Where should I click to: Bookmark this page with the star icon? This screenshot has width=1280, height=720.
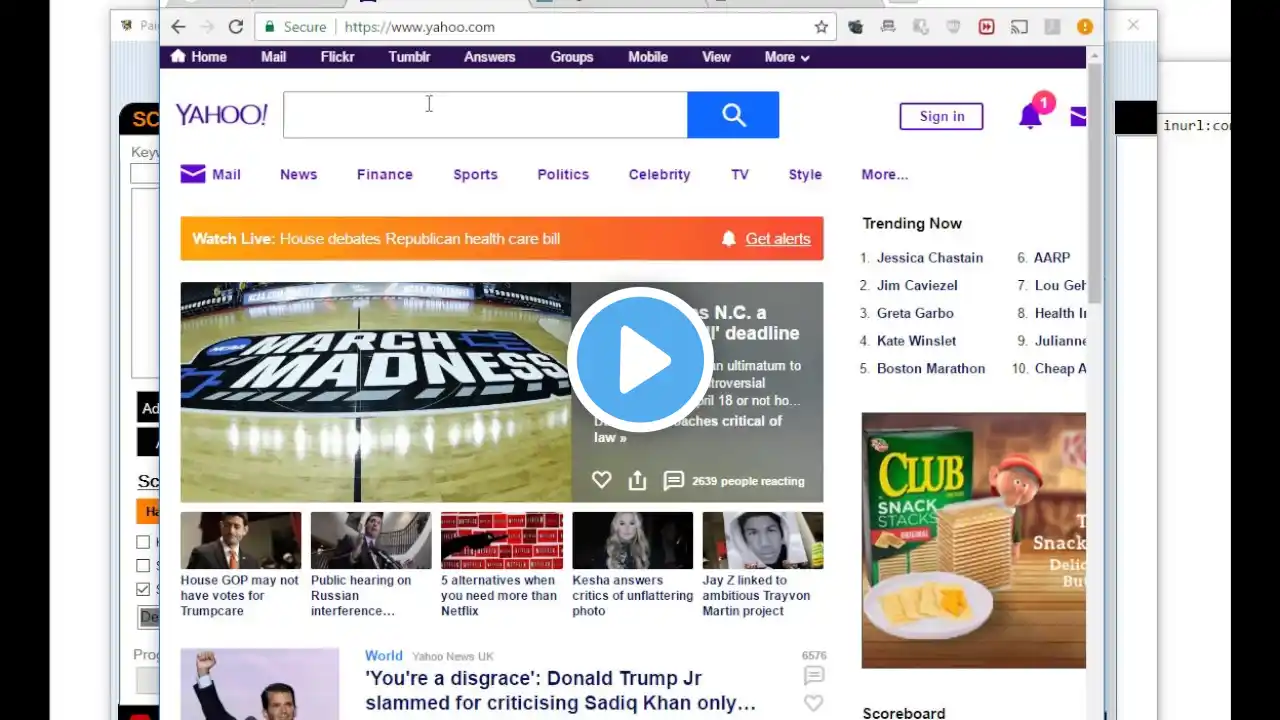click(x=821, y=27)
